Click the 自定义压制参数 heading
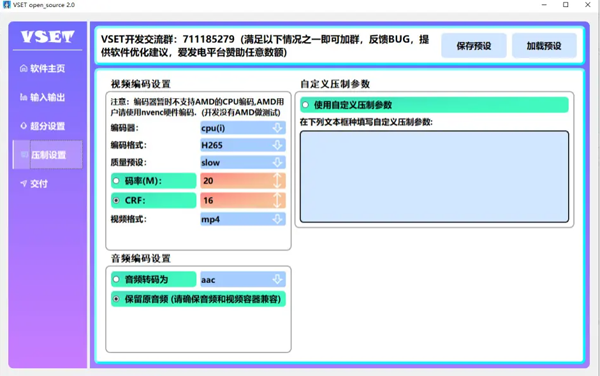600x376 pixels. click(335, 84)
